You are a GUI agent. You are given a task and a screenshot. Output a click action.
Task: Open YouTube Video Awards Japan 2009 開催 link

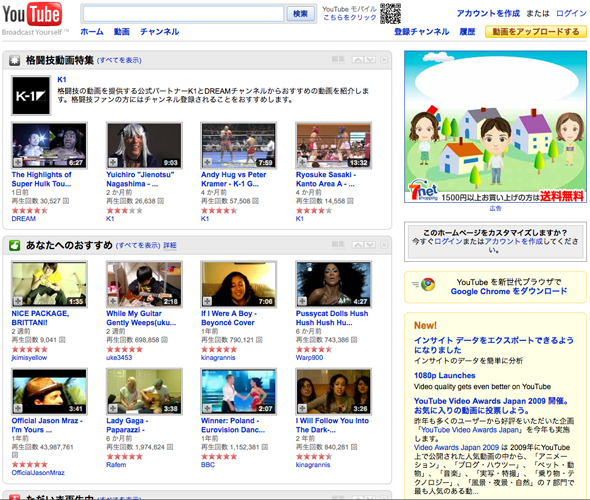[491, 406]
